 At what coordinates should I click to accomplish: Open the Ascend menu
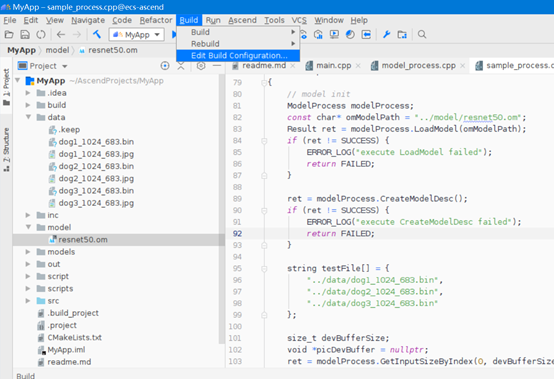(x=242, y=20)
